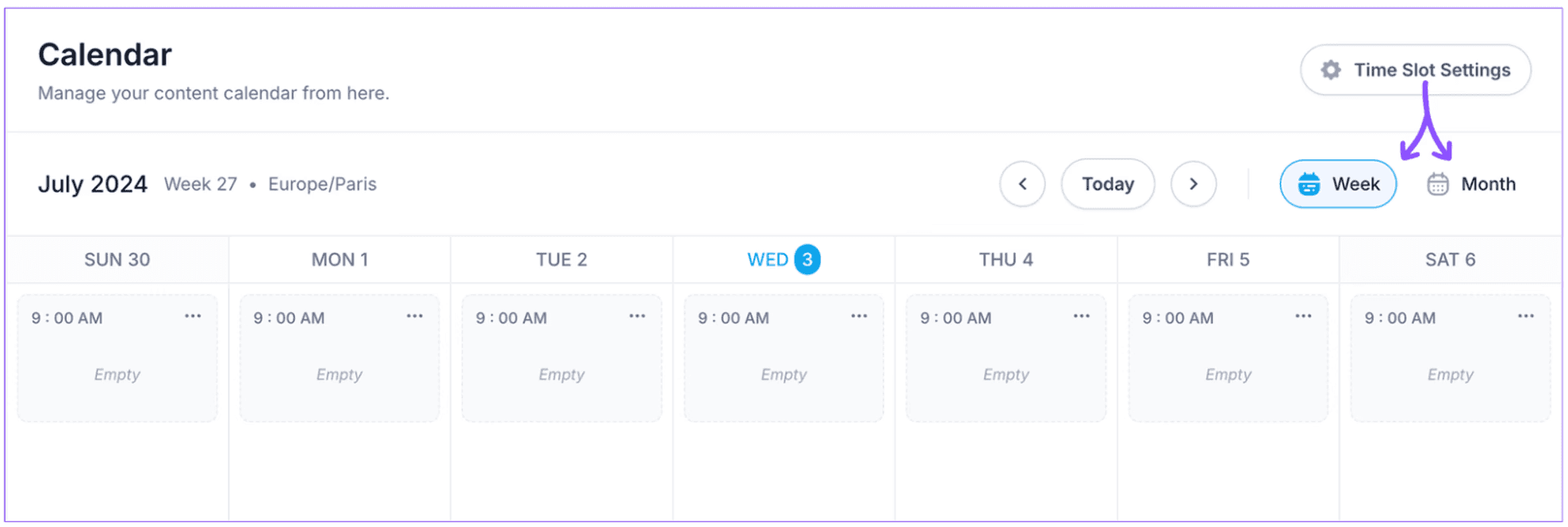Click the Europe/Paris timezone label
This screenshot has height=527, width=1568.
pyautogui.click(x=322, y=184)
